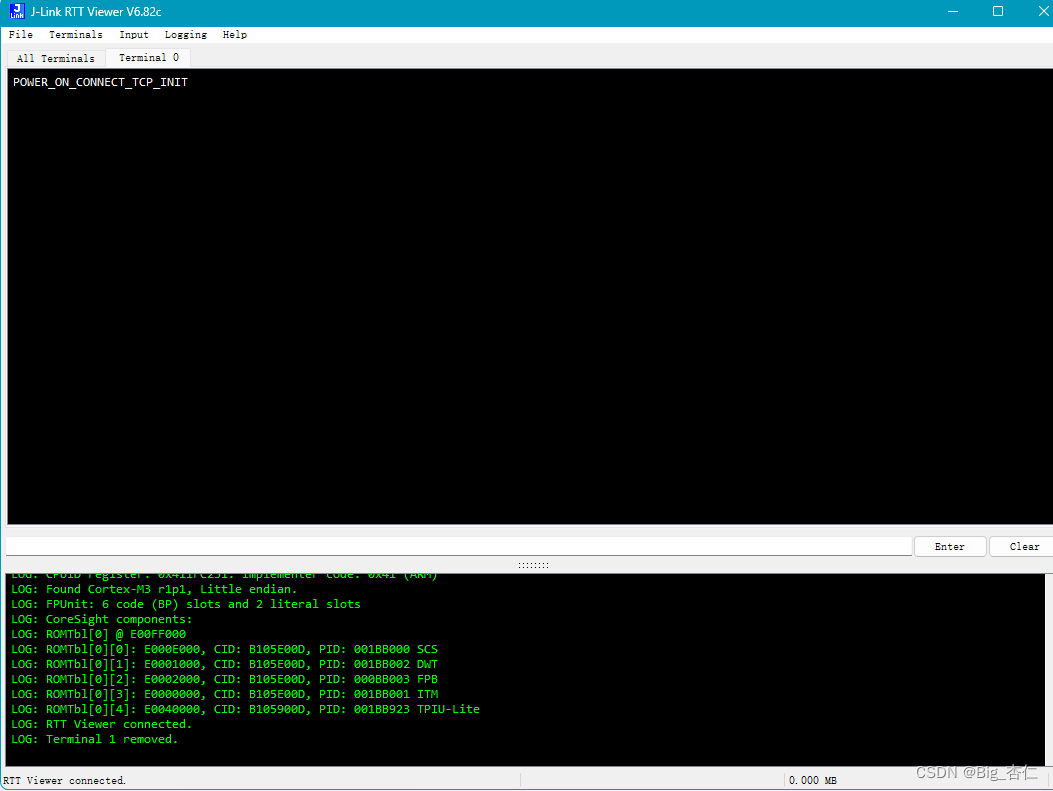The image size is (1053, 791).
Task: Click the 'ROMTbl[0] @ E00FF000' log line
Action: point(99,634)
